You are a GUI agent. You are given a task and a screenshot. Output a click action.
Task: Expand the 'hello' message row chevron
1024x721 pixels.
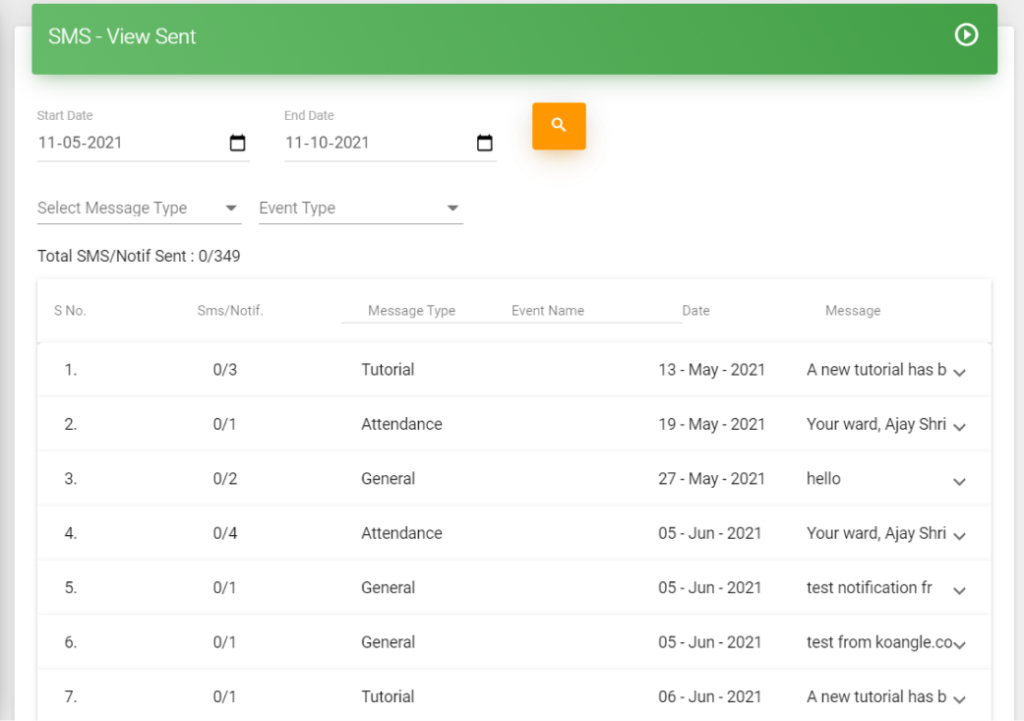coord(959,481)
